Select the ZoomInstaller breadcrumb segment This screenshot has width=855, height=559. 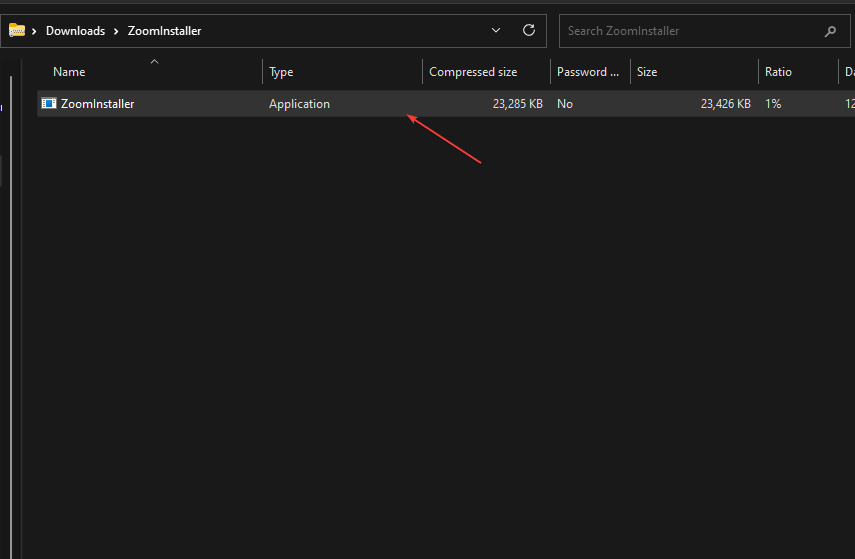coord(164,31)
